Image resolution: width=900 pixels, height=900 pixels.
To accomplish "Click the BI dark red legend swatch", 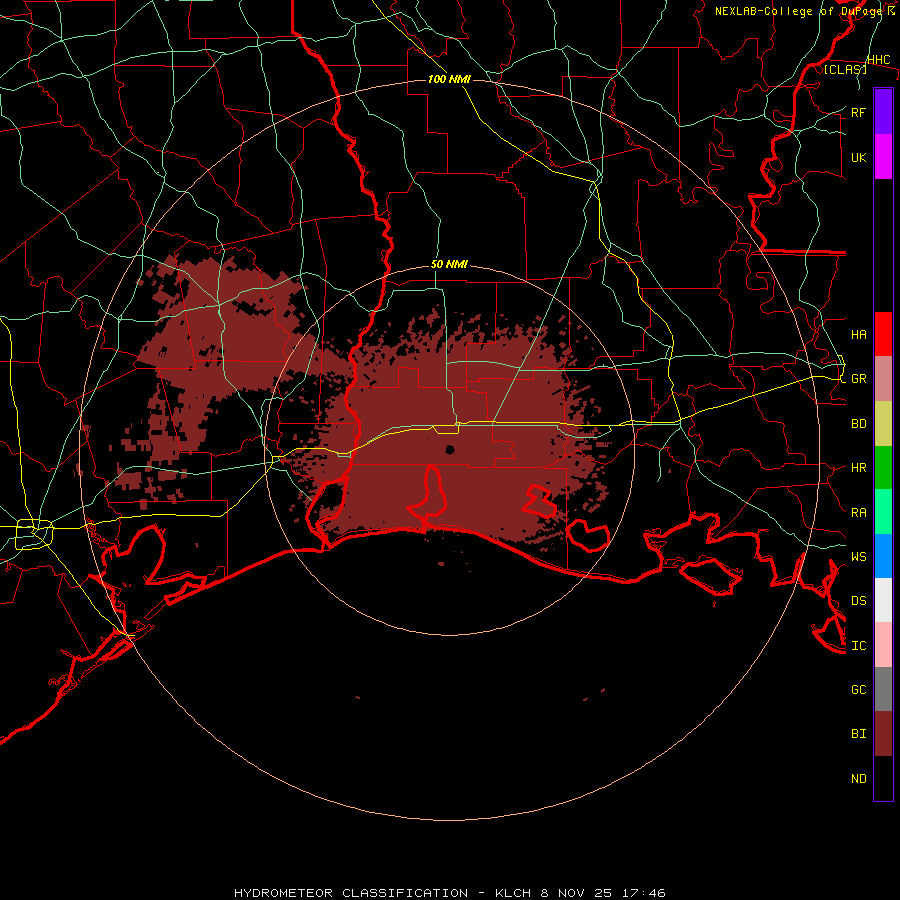I will [883, 734].
